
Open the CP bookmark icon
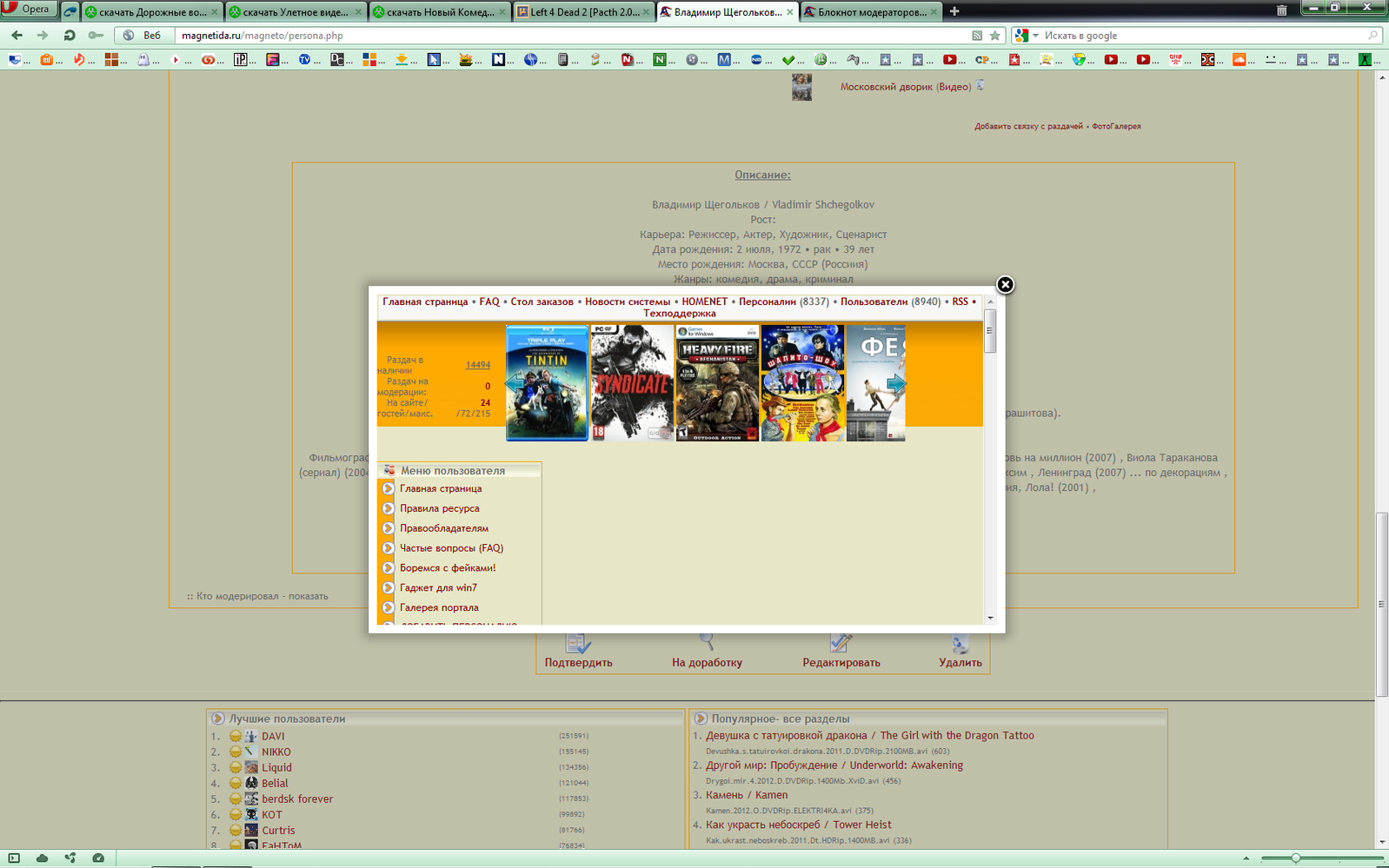(982, 59)
